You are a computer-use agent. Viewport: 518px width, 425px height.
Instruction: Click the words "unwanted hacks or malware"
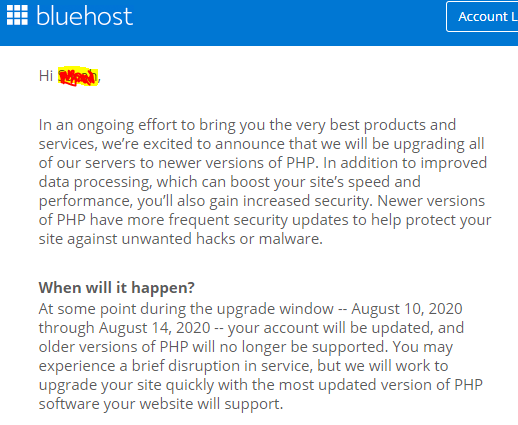tap(221, 239)
